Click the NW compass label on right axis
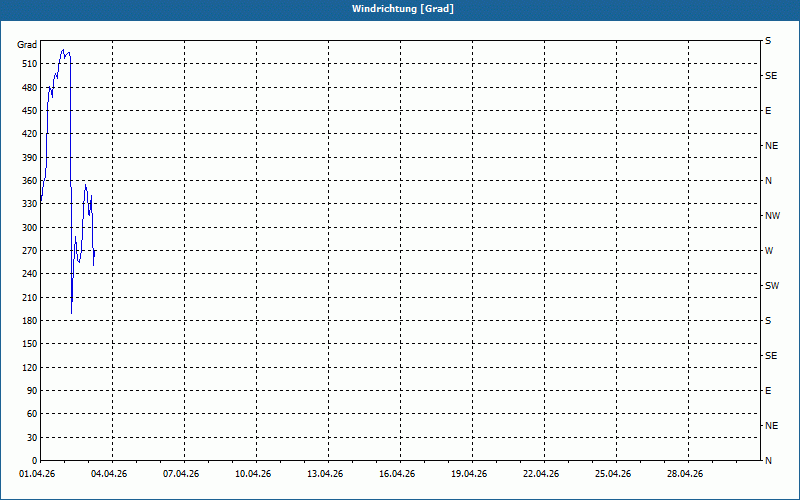This screenshot has width=800, height=500. (772, 216)
